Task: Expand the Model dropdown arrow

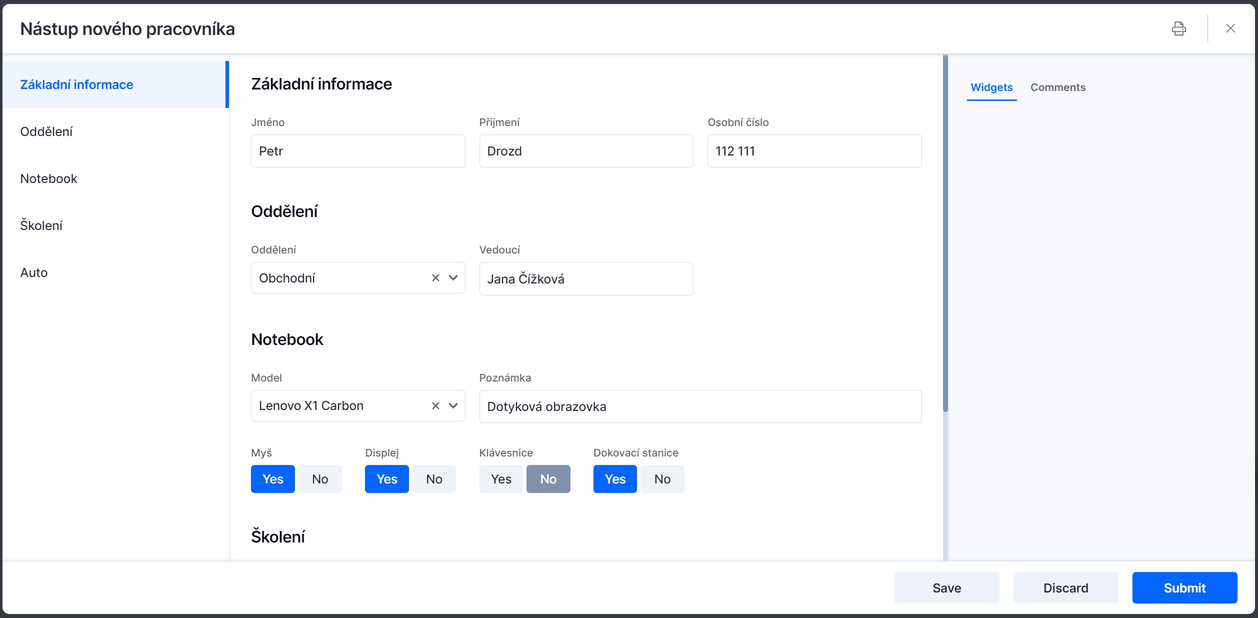Action: coord(453,406)
